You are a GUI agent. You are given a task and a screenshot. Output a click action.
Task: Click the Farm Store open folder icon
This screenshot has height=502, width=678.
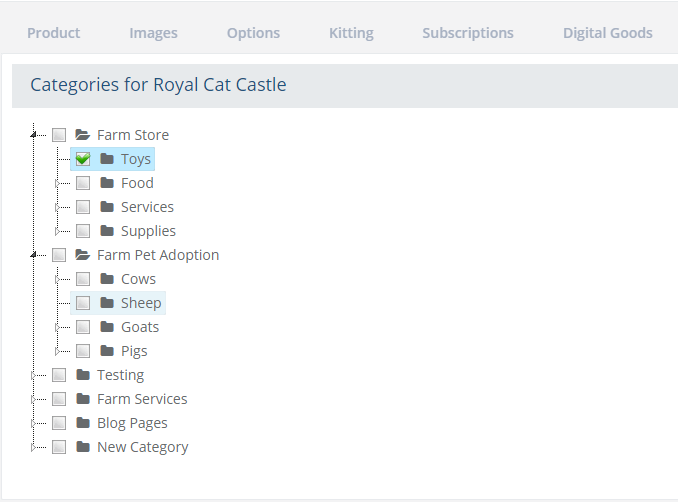(x=83, y=135)
